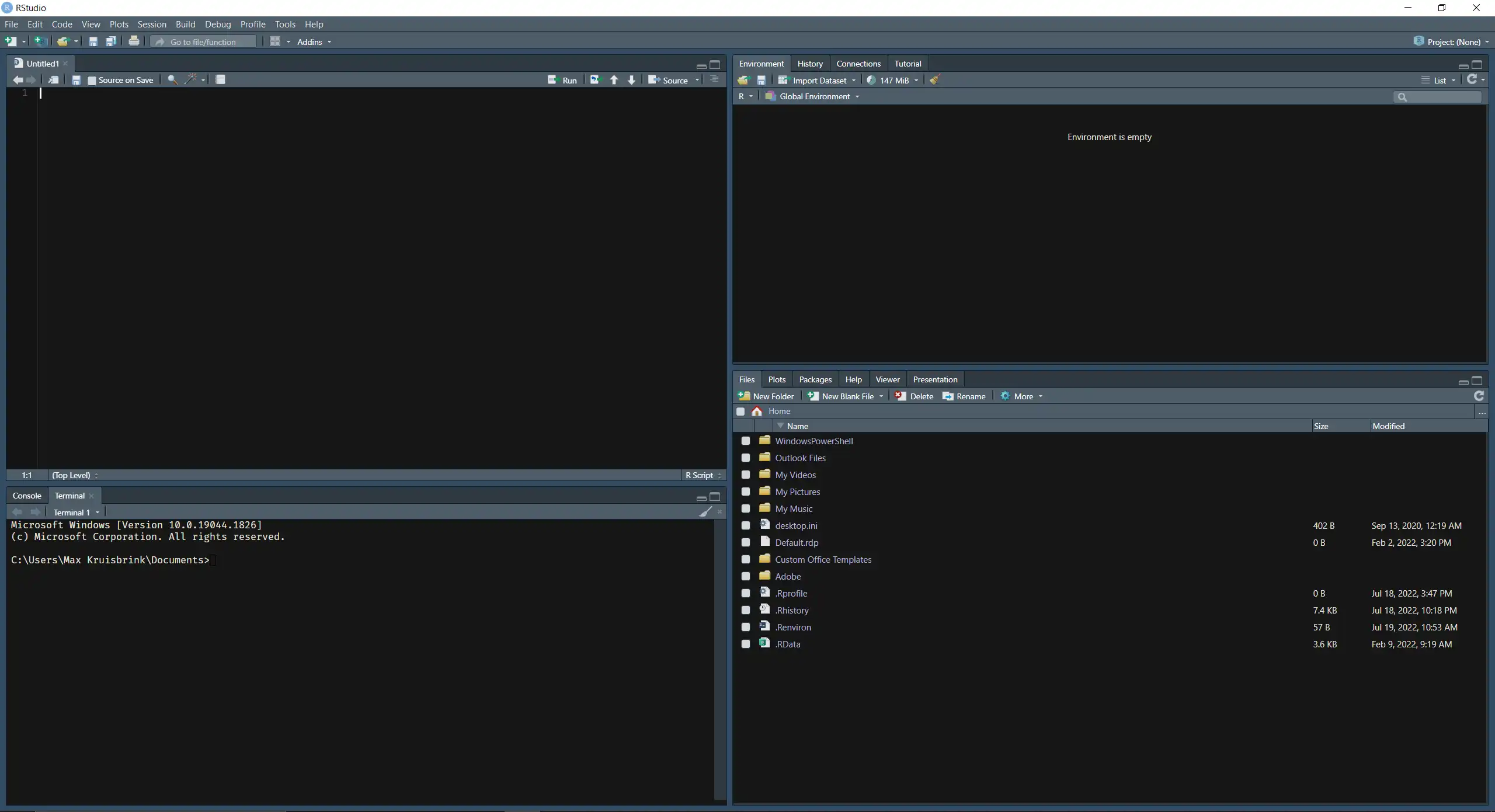The height and width of the screenshot is (812, 1495).
Task: Show document outline icon
Action: tap(714, 79)
